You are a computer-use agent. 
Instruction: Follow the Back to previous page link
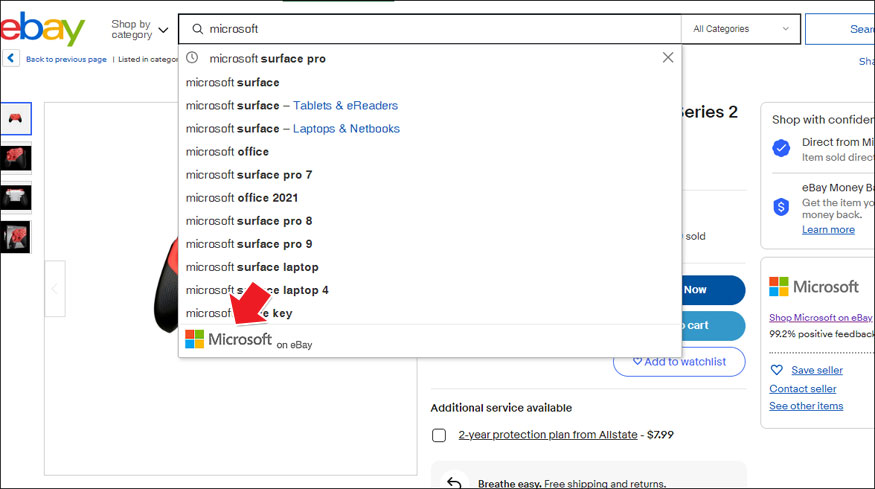coord(66,59)
